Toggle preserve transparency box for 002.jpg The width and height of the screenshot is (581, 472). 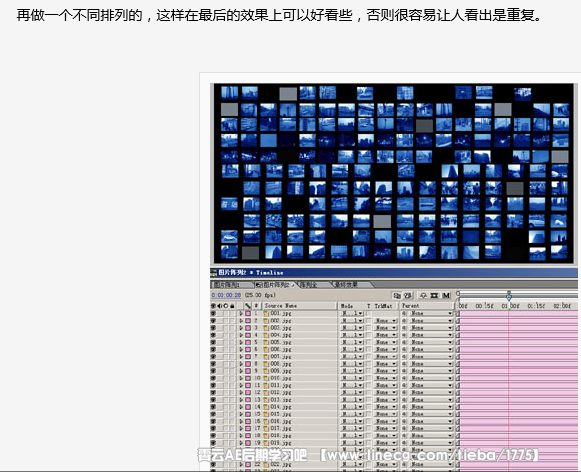369,320
